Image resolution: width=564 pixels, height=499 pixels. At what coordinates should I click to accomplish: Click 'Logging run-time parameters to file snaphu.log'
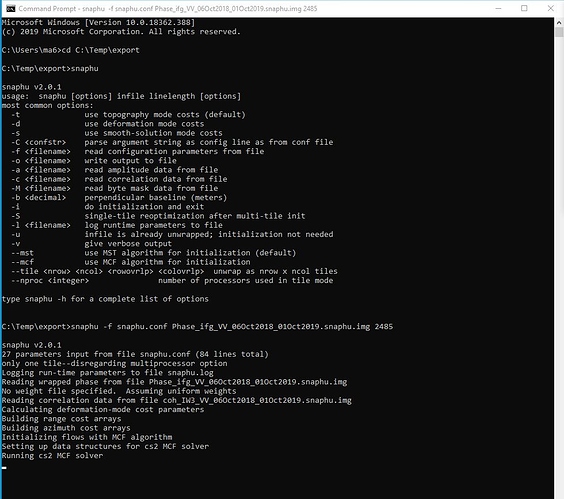click(x=108, y=373)
